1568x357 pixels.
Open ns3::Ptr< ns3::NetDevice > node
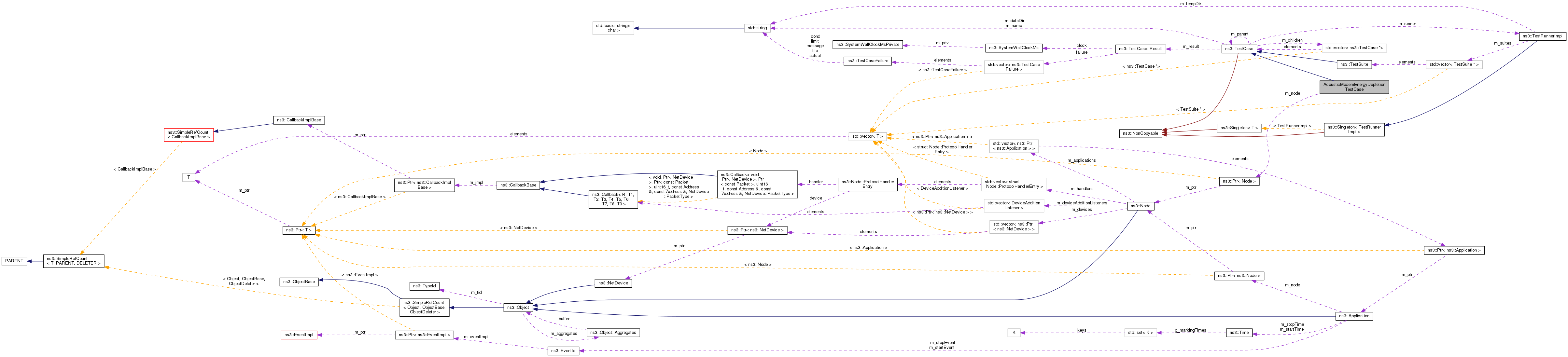click(x=757, y=230)
